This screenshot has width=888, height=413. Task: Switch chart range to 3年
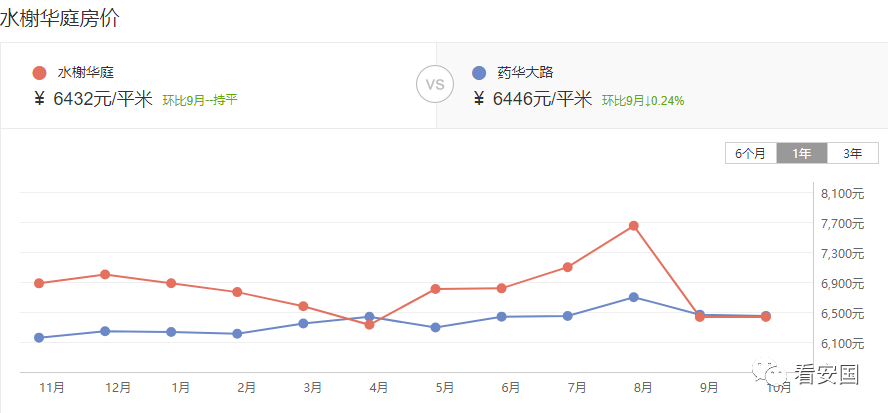[853, 153]
